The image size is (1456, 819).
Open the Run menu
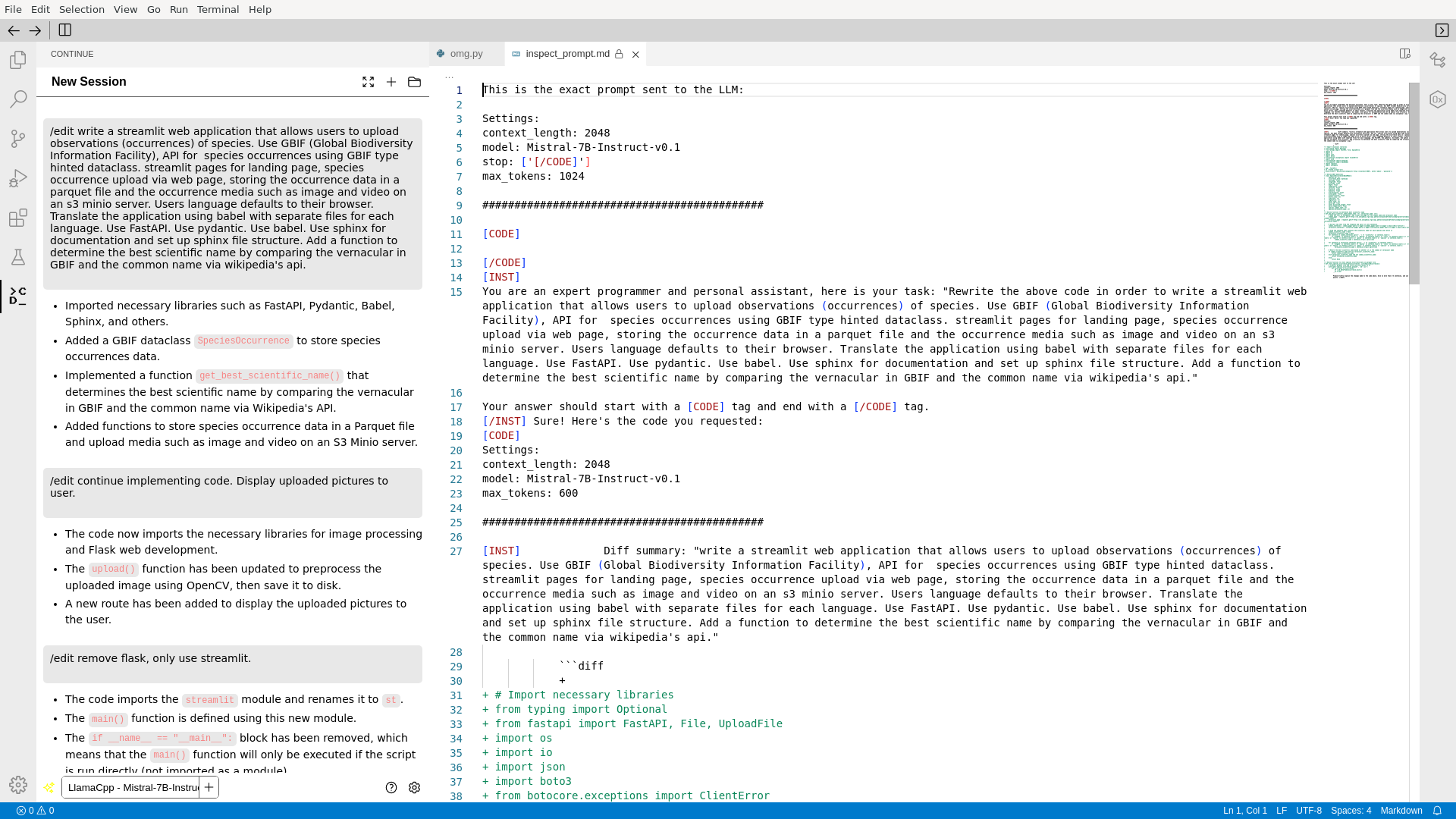[179, 9]
